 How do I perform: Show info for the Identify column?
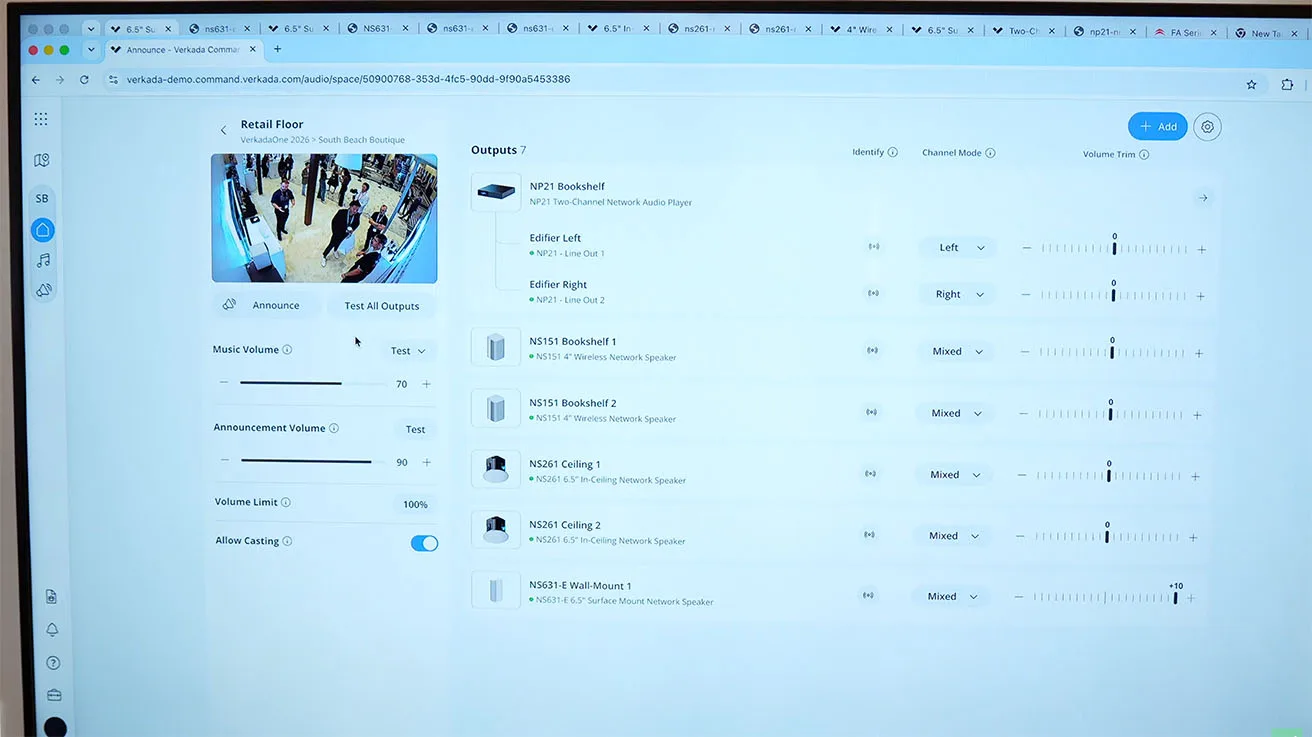(893, 153)
